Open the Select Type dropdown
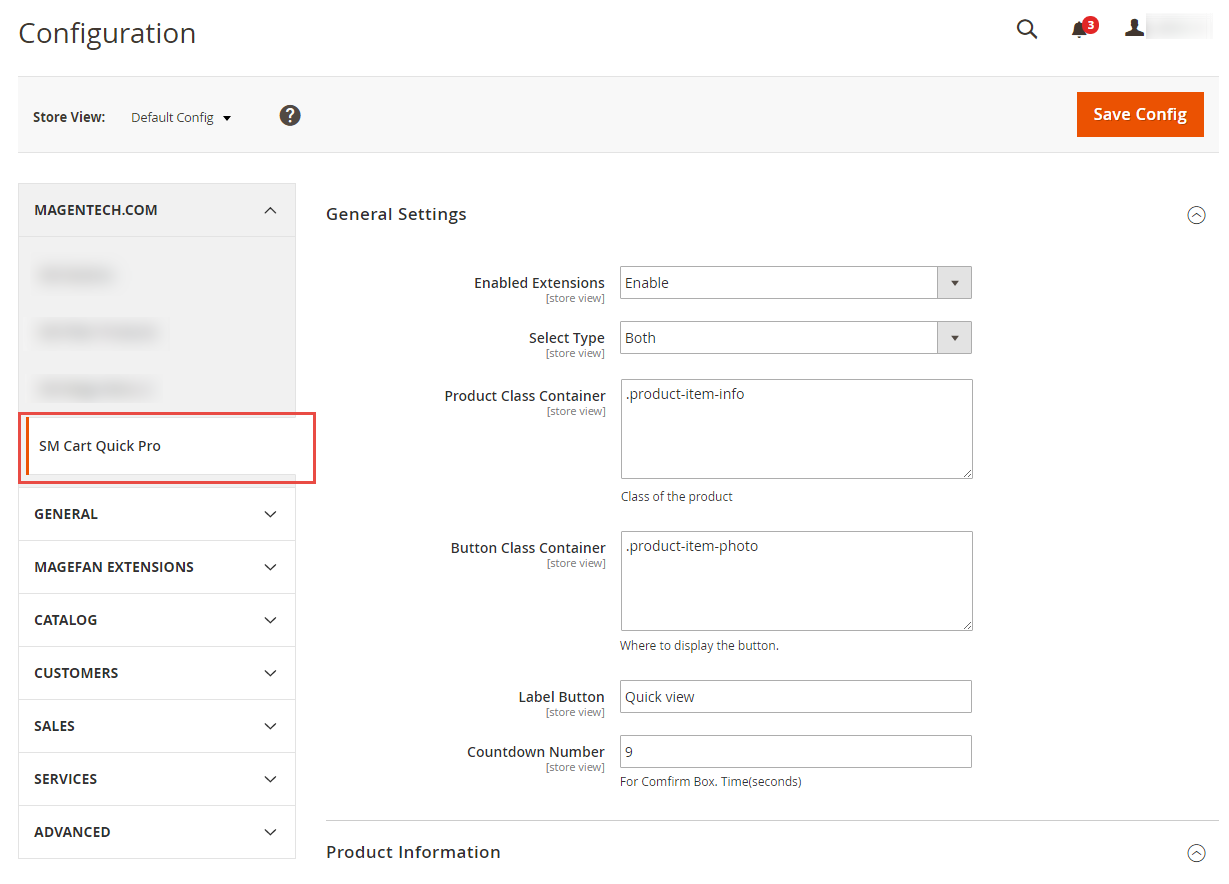 point(795,338)
